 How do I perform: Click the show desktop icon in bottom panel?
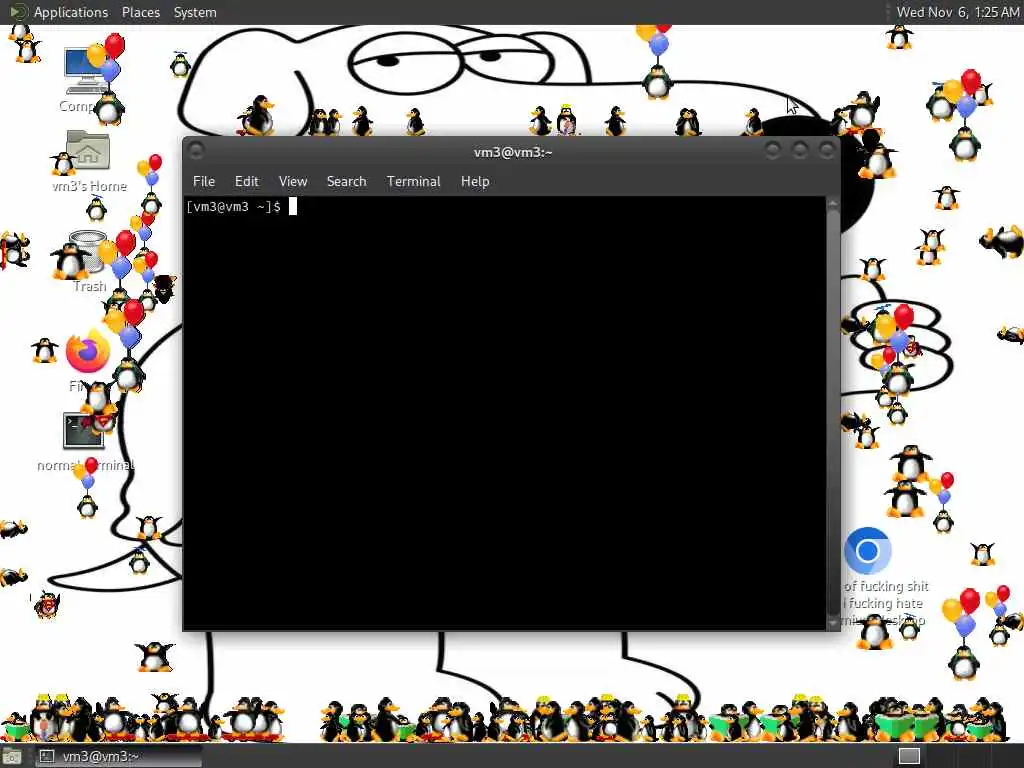11,756
